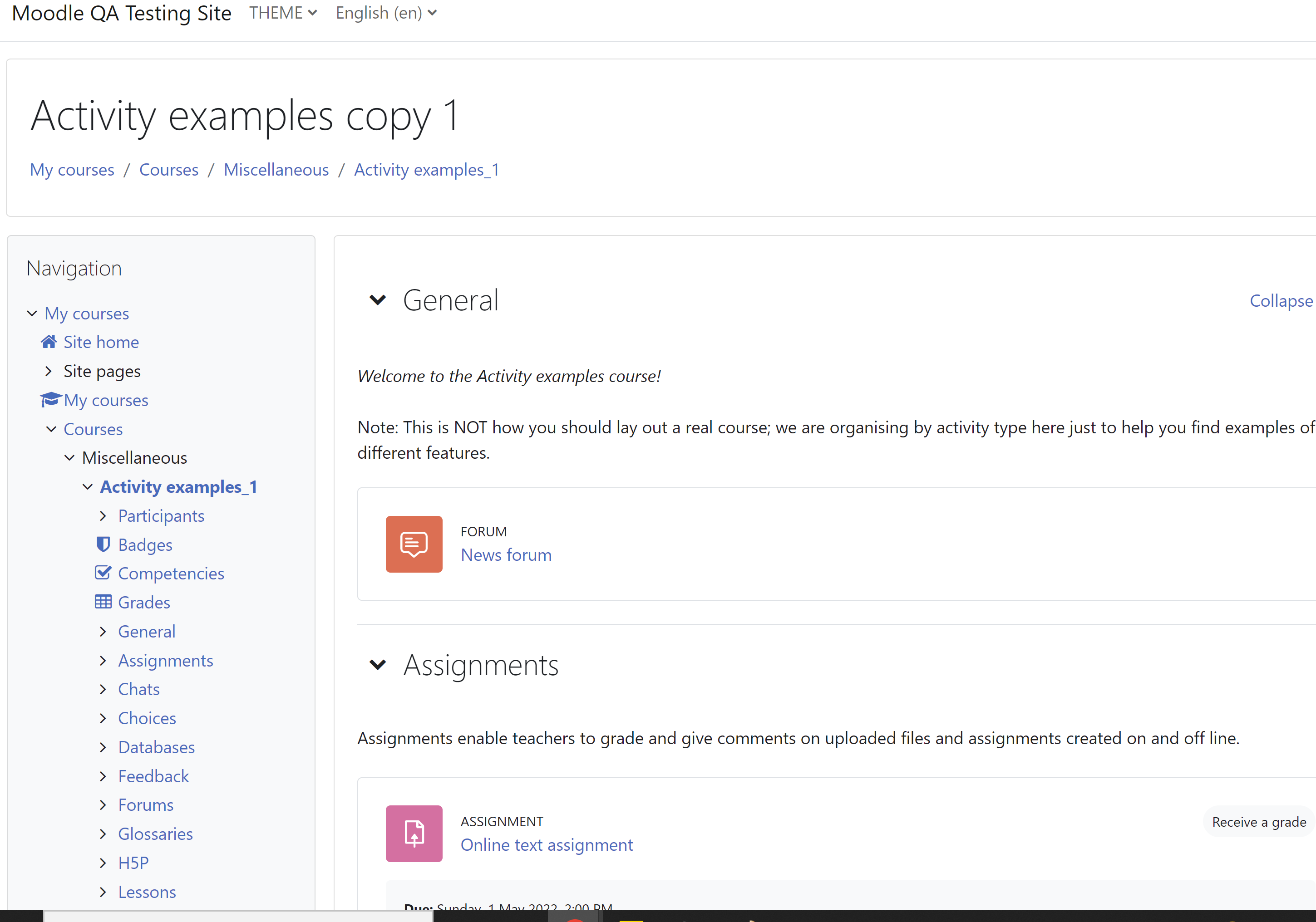The width and height of the screenshot is (1316, 922).
Task: Click My courses breadcrumb link
Action: tap(72, 170)
